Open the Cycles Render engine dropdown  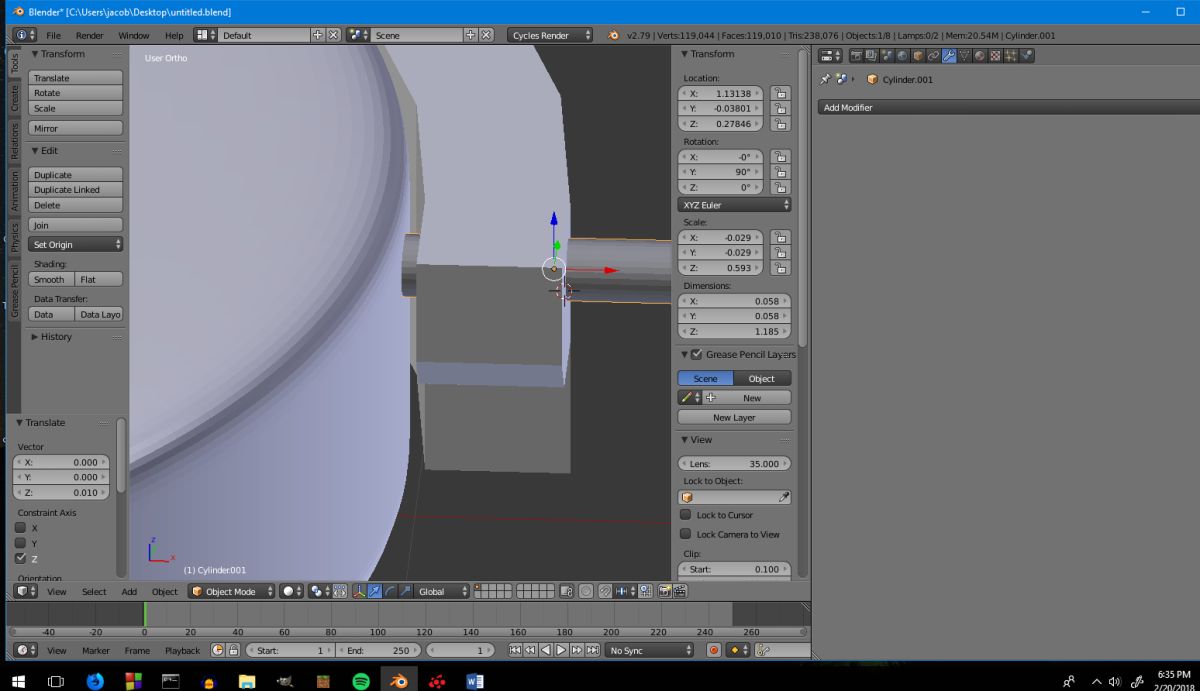click(x=549, y=35)
